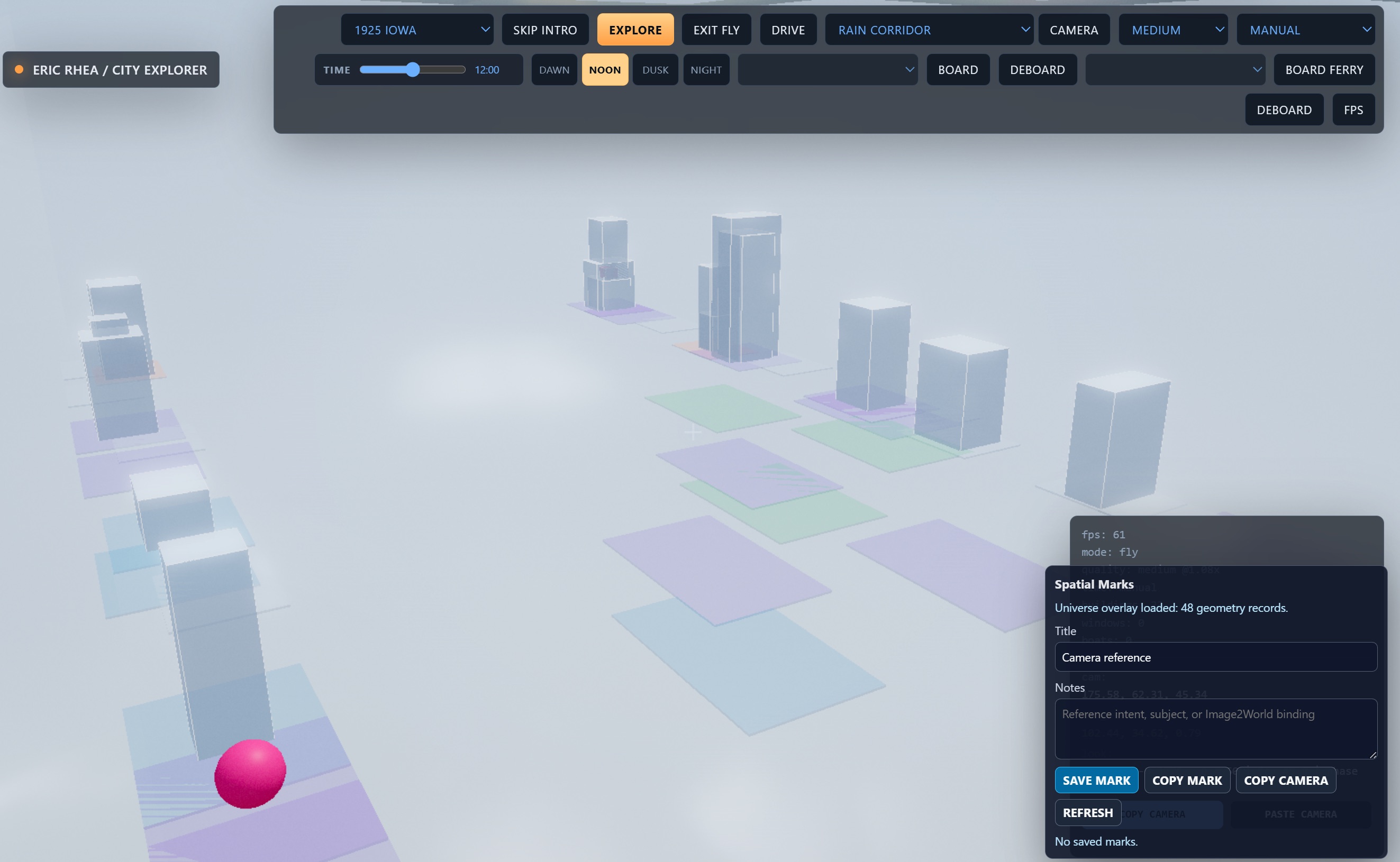Click the SAVE MARK button
1400x862 pixels.
click(x=1096, y=780)
